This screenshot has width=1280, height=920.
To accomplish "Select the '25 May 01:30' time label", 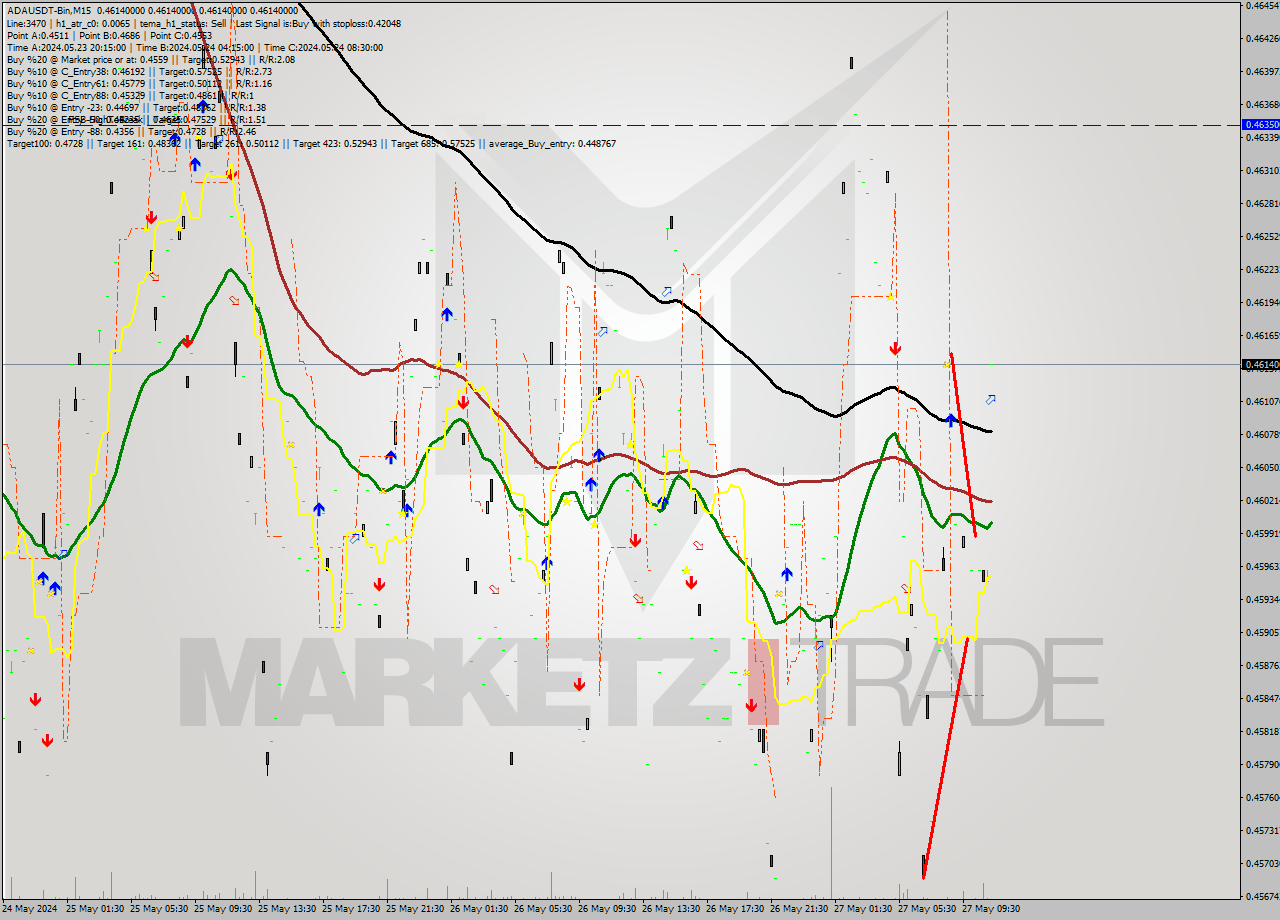I will point(94,909).
